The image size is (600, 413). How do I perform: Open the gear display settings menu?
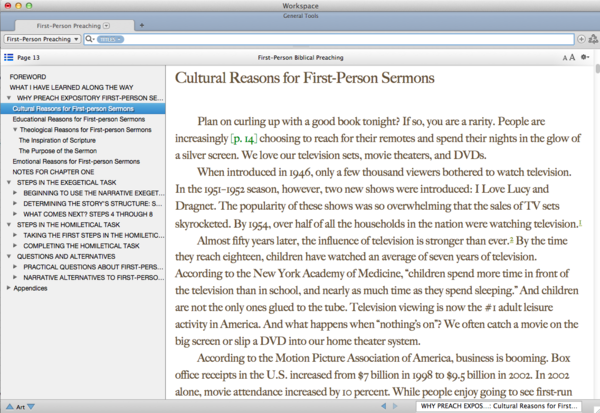pos(585,57)
